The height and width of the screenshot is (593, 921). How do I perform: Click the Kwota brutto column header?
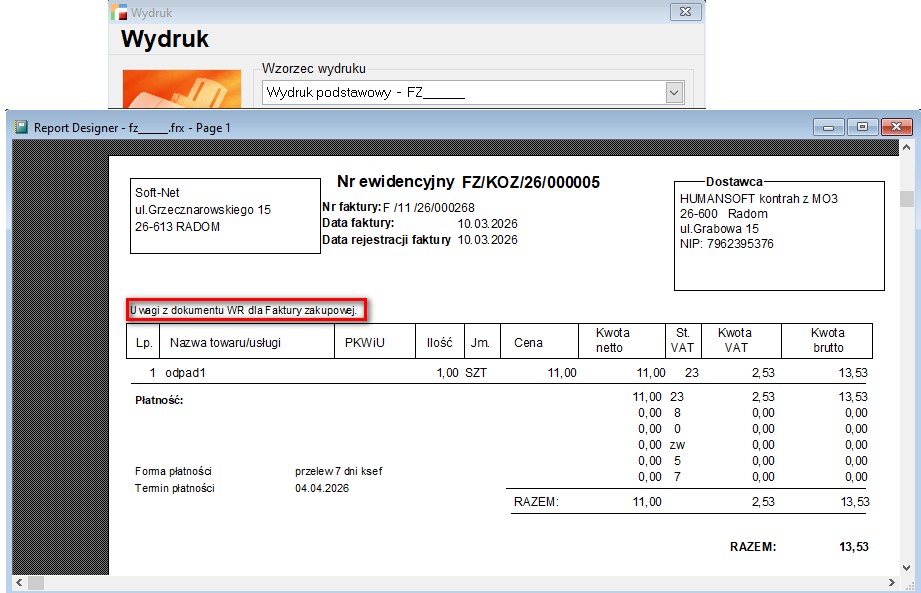coord(827,341)
